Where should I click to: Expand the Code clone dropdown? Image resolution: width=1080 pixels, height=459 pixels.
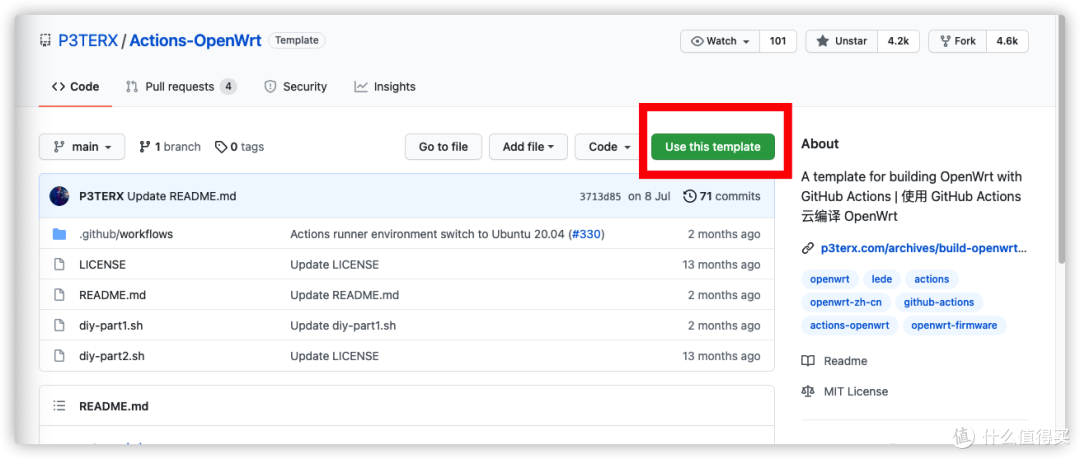pos(610,147)
